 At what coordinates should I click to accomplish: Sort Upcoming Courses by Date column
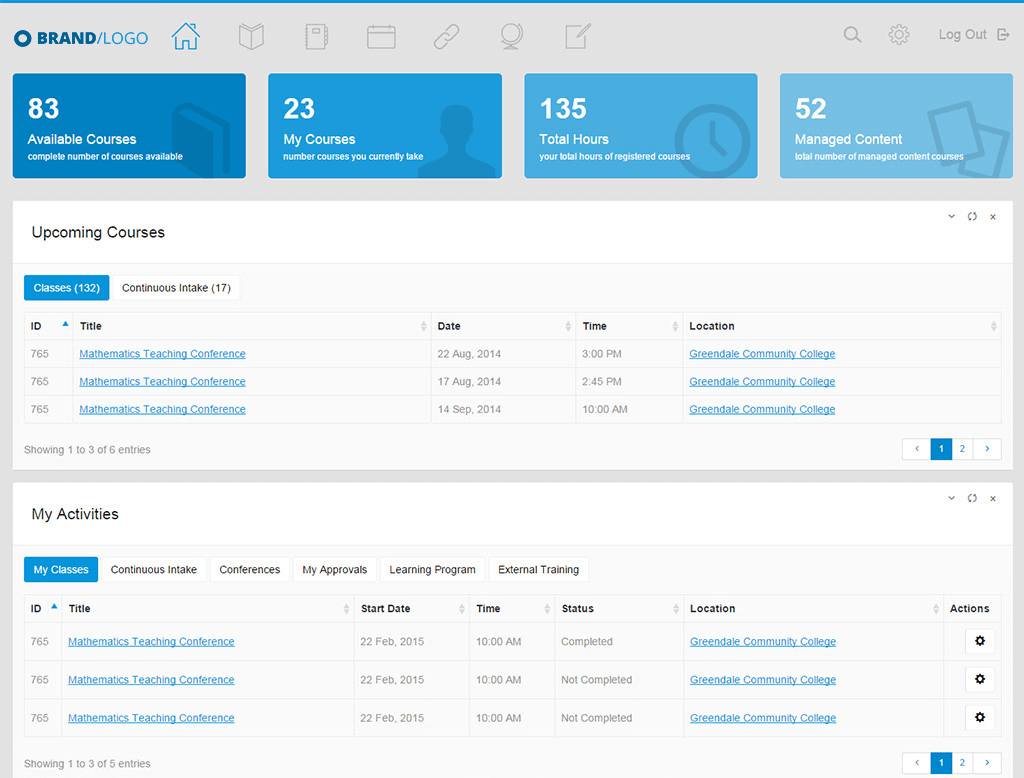(x=503, y=326)
